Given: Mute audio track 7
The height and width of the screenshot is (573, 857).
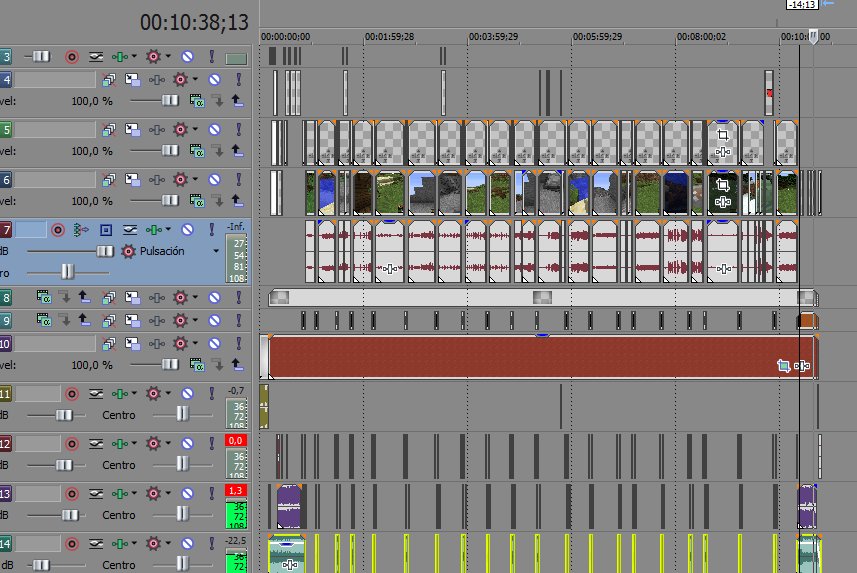Looking at the screenshot, I should click(x=187, y=230).
